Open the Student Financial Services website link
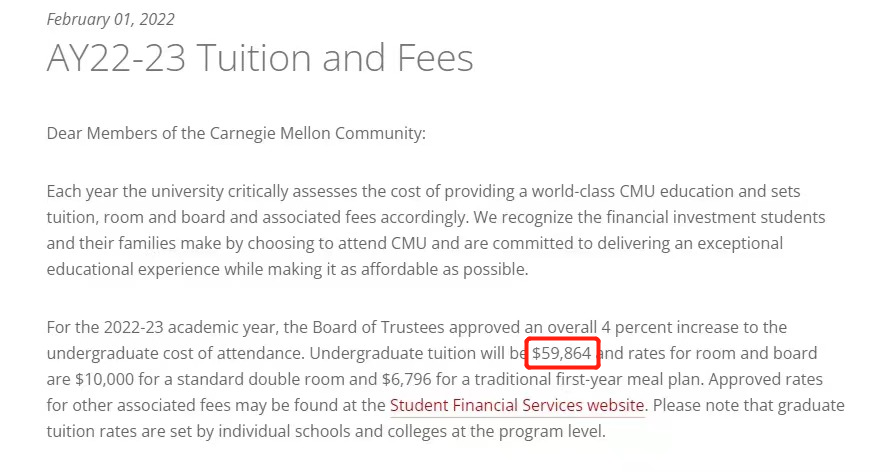Viewport: 890px width, 472px height. pyautogui.click(x=517, y=405)
